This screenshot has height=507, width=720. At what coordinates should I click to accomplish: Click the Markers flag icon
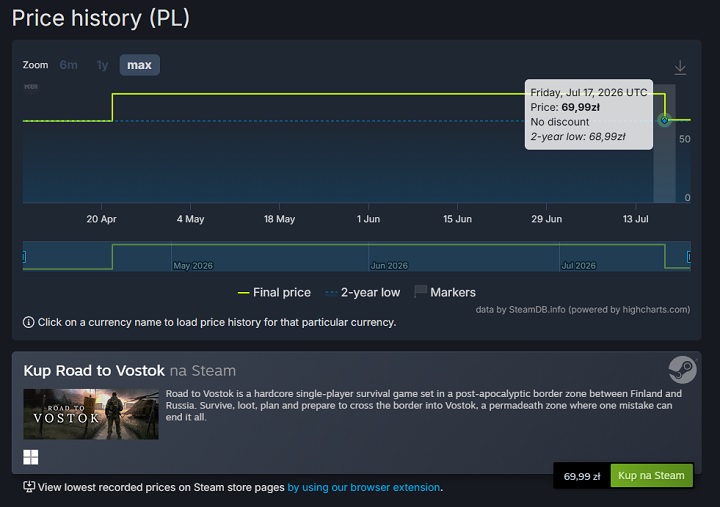tap(420, 292)
